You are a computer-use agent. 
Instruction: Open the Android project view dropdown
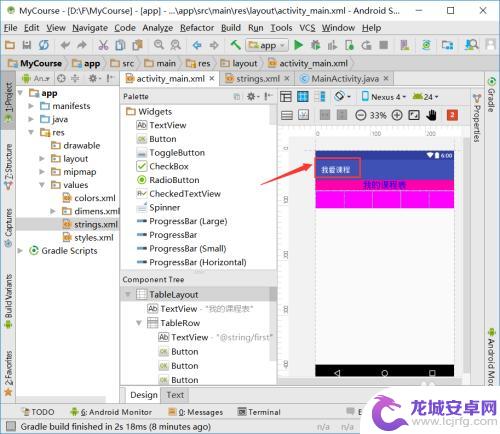click(36, 79)
